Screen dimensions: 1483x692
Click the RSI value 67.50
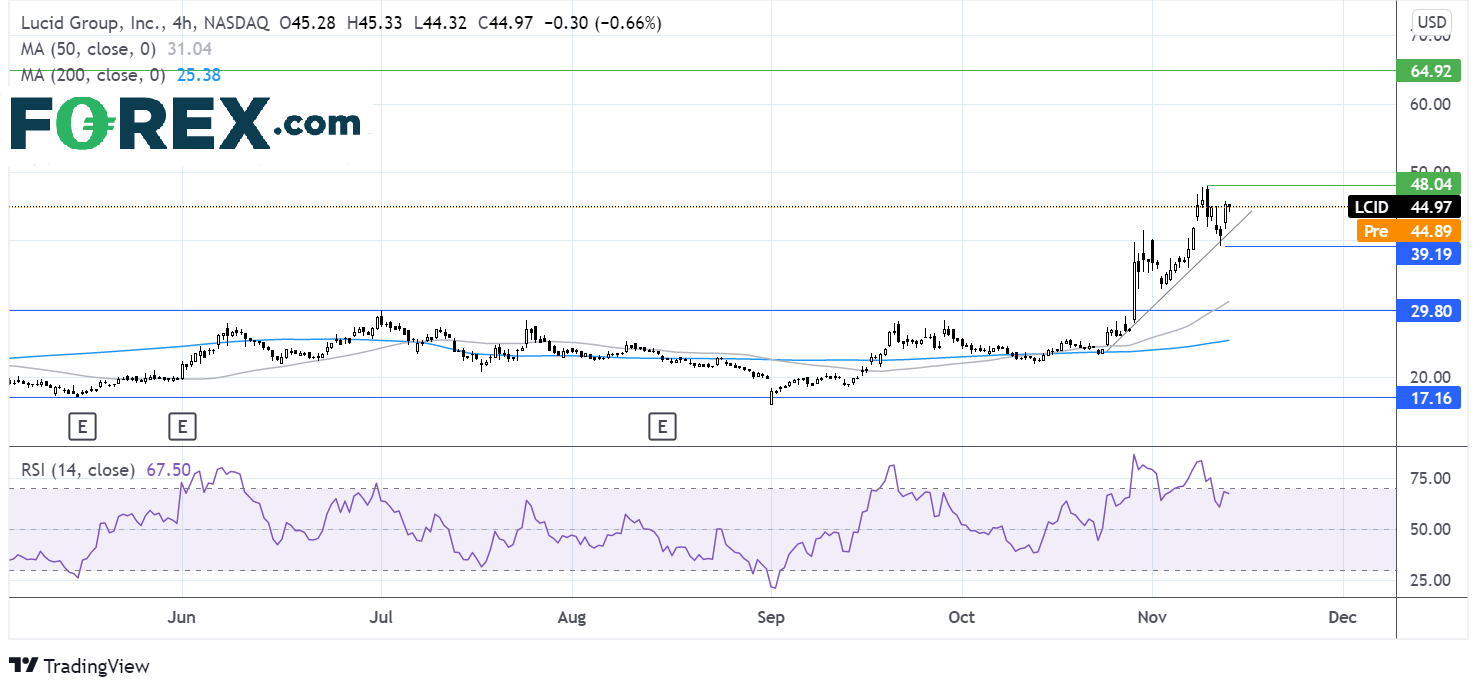[168, 469]
